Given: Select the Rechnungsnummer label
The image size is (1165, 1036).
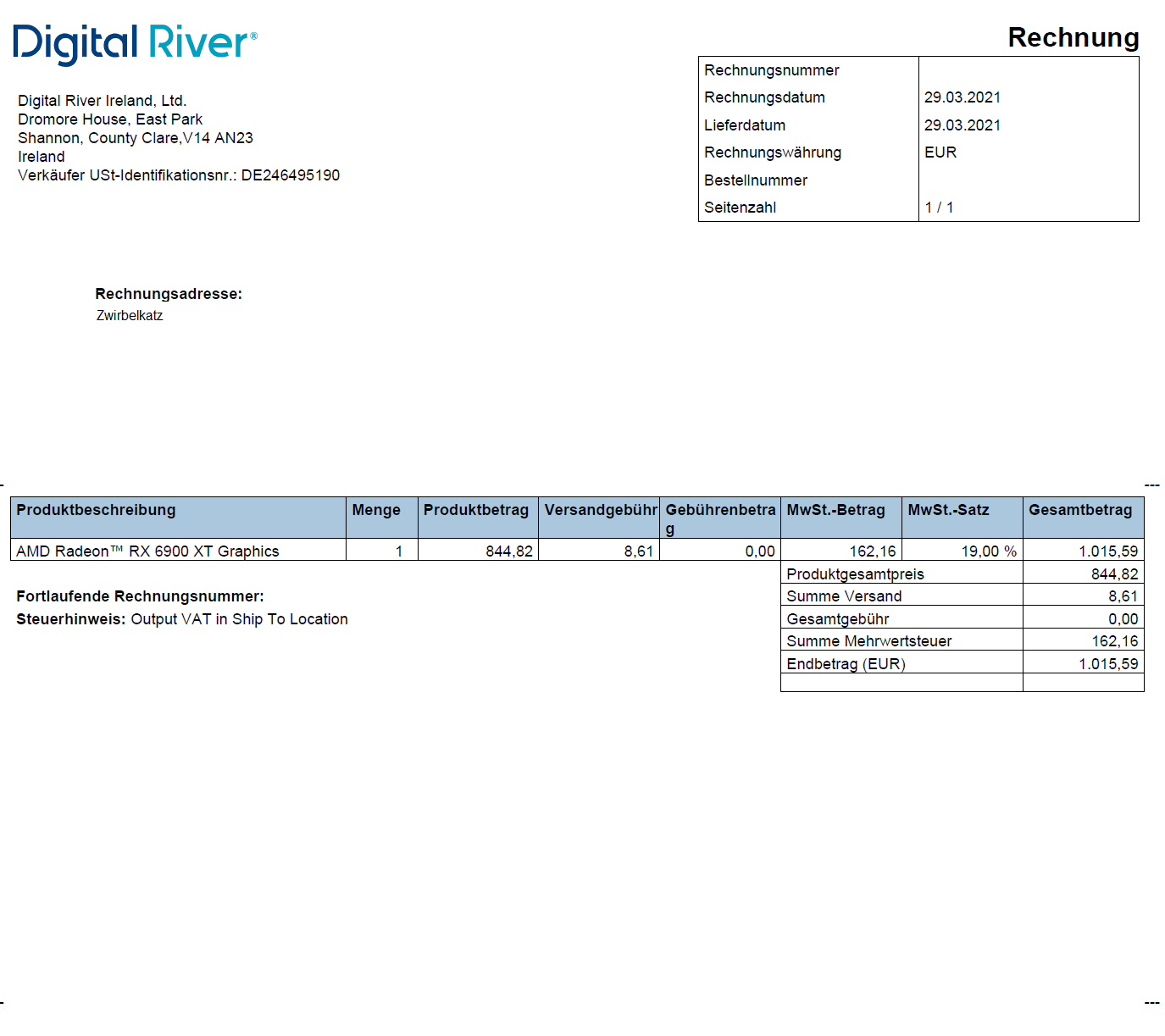Looking at the screenshot, I should click(771, 70).
